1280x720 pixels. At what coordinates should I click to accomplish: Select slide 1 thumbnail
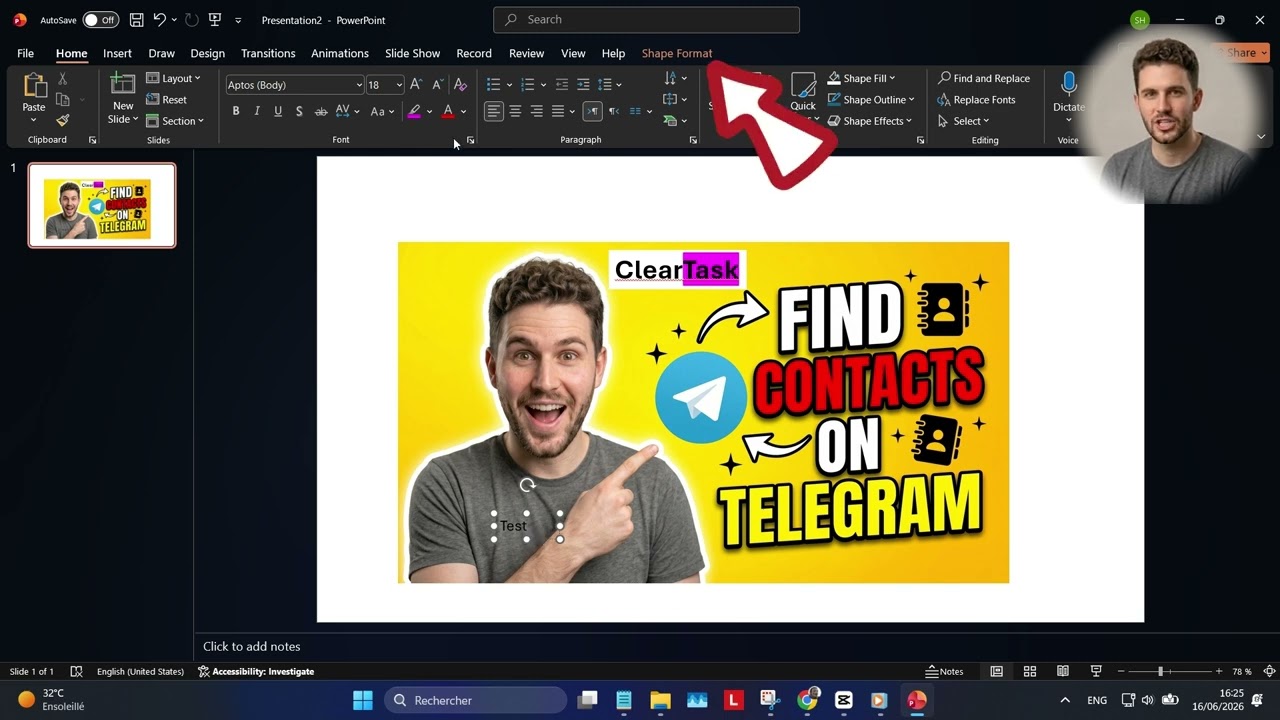[x=102, y=205]
